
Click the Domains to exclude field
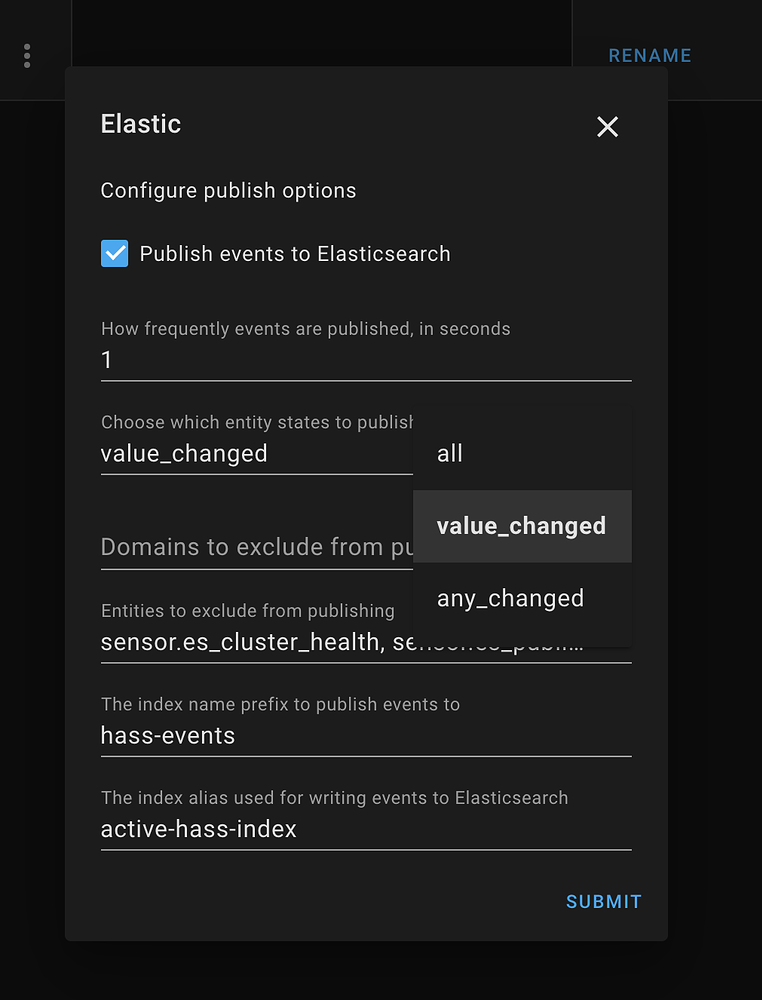[x=200, y=547]
